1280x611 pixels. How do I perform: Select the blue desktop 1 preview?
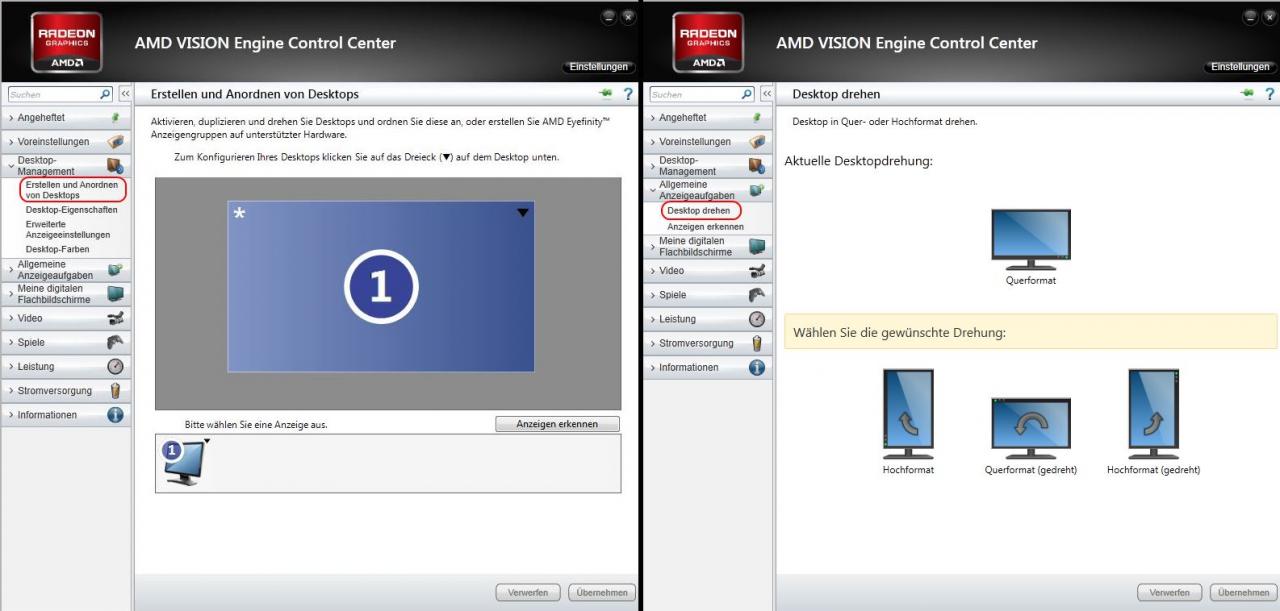[x=381, y=286]
